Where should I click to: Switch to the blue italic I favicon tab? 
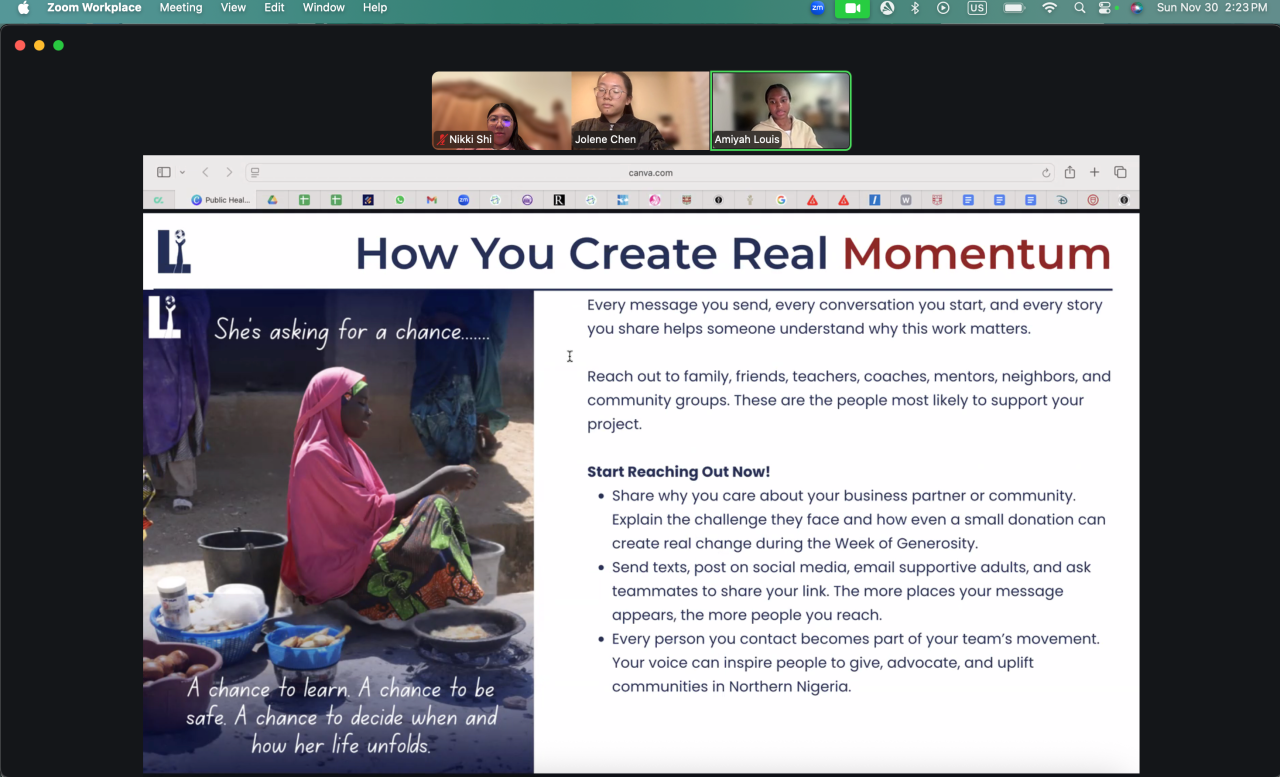874,200
